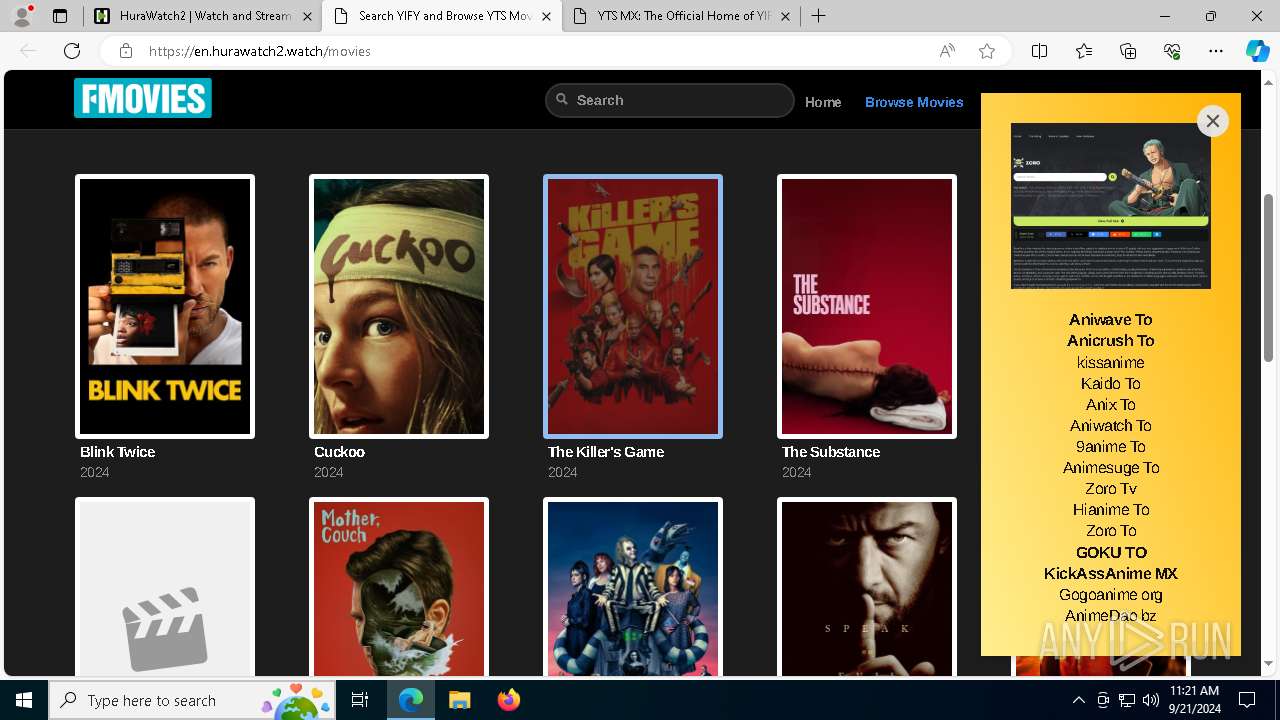Open the tab actions menu icon
Viewport: 1280px width, 720px height.
[x=60, y=16]
